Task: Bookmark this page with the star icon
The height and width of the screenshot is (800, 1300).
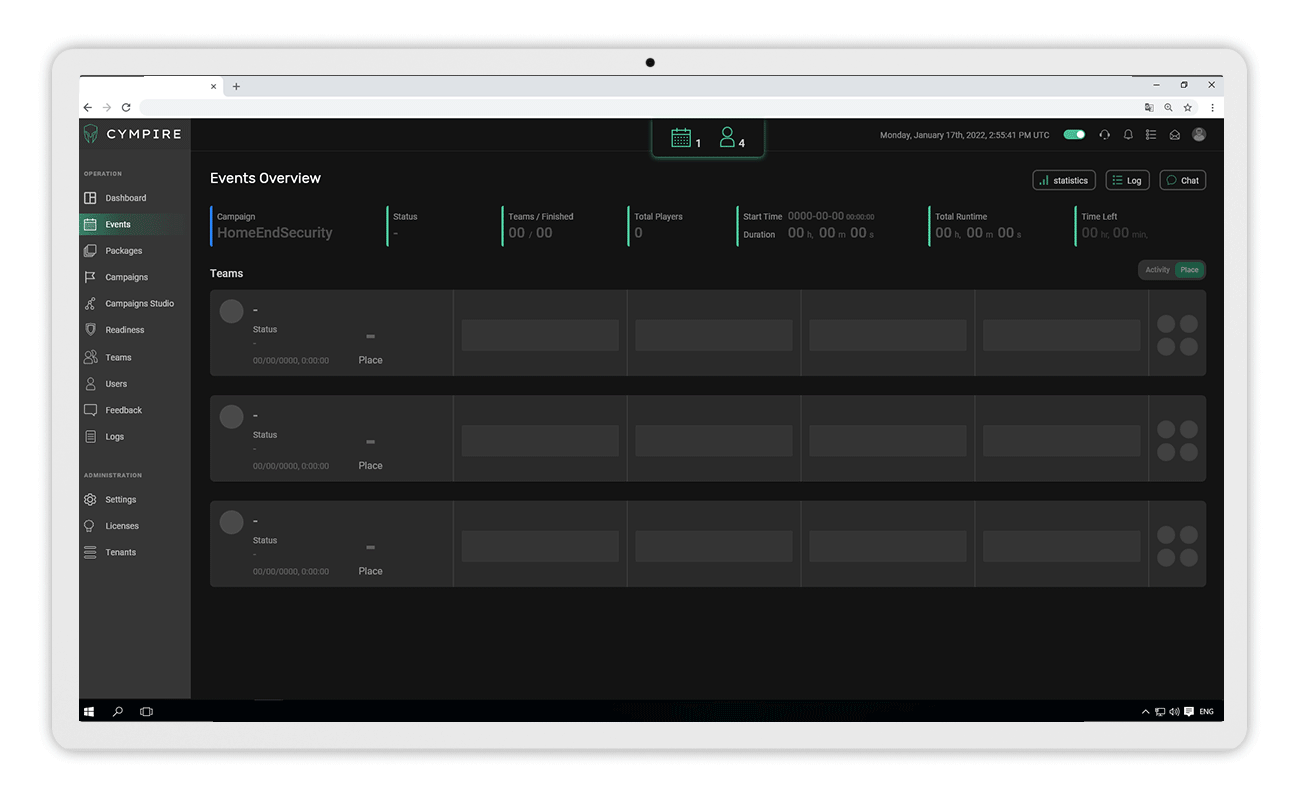Action: [x=1188, y=107]
